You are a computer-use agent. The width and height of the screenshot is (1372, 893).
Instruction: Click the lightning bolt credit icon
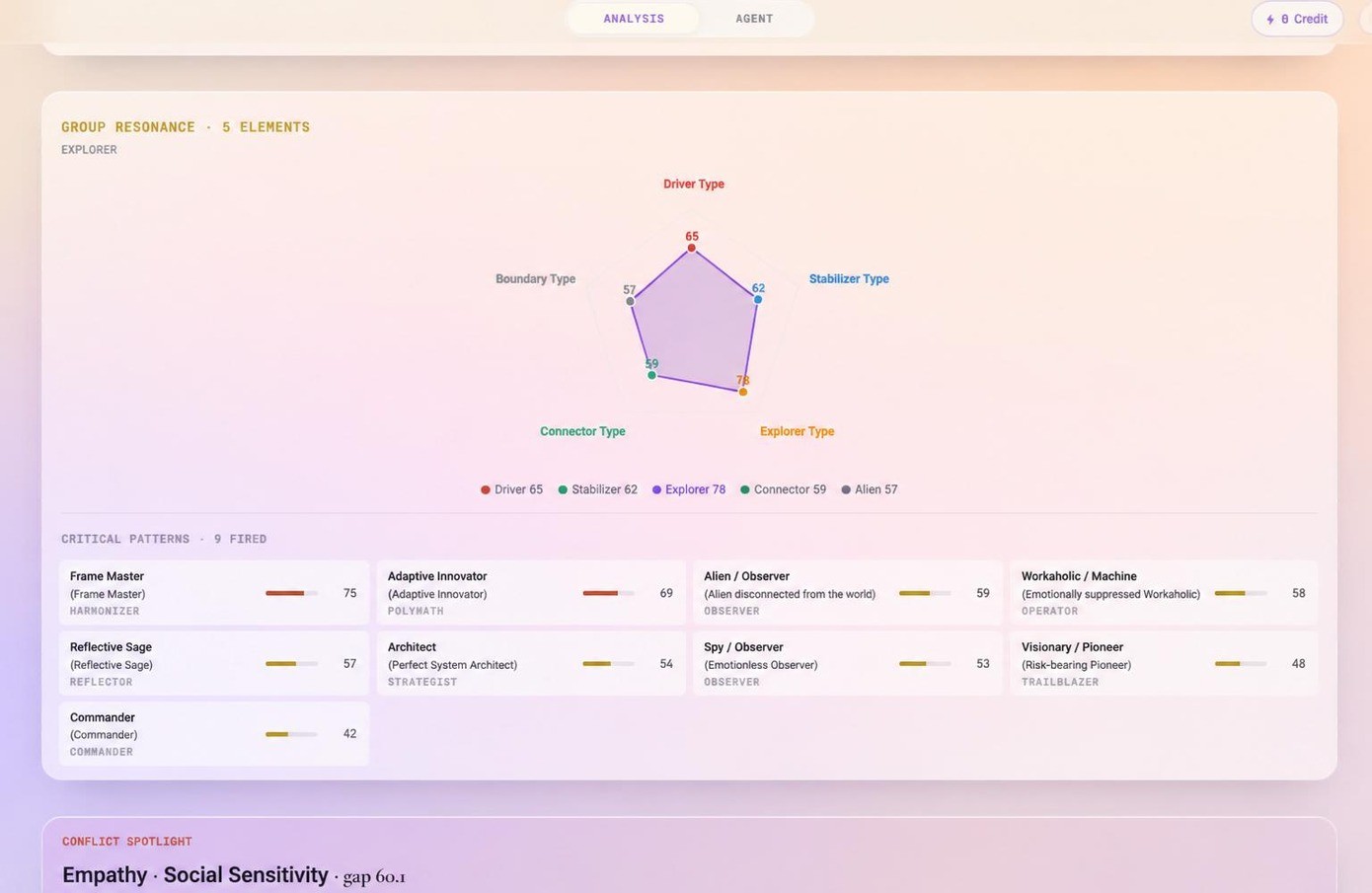1270,20
